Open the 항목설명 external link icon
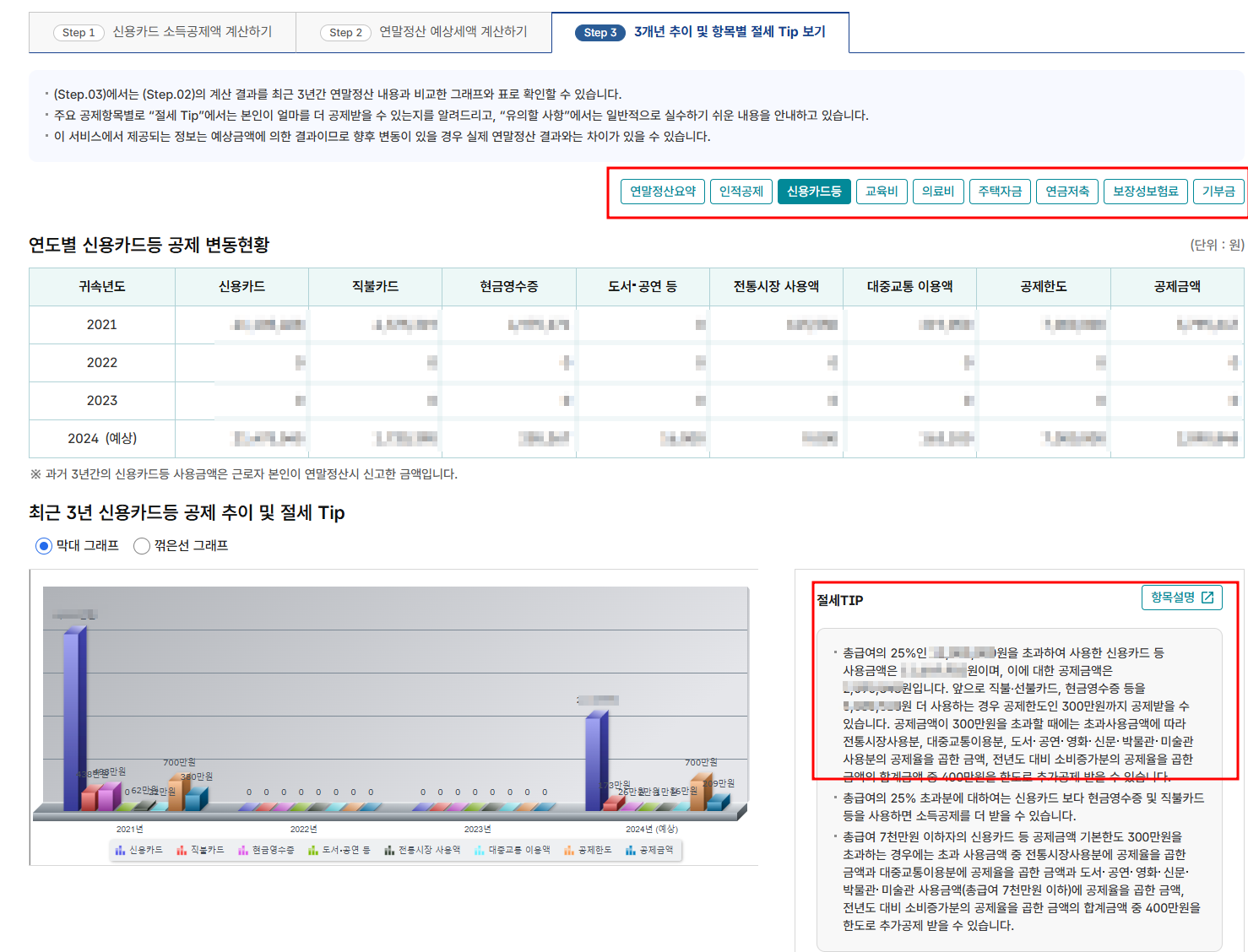Screen dimensions: 1248x952 pos(1207,598)
